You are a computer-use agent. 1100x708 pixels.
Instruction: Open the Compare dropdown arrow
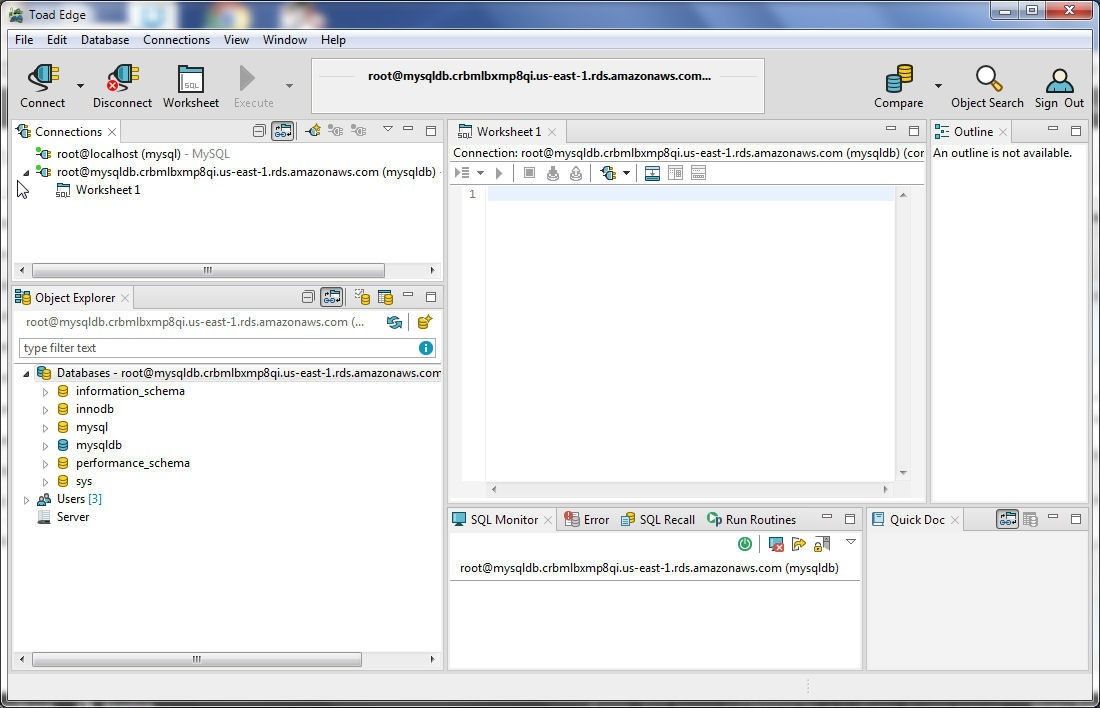938,86
